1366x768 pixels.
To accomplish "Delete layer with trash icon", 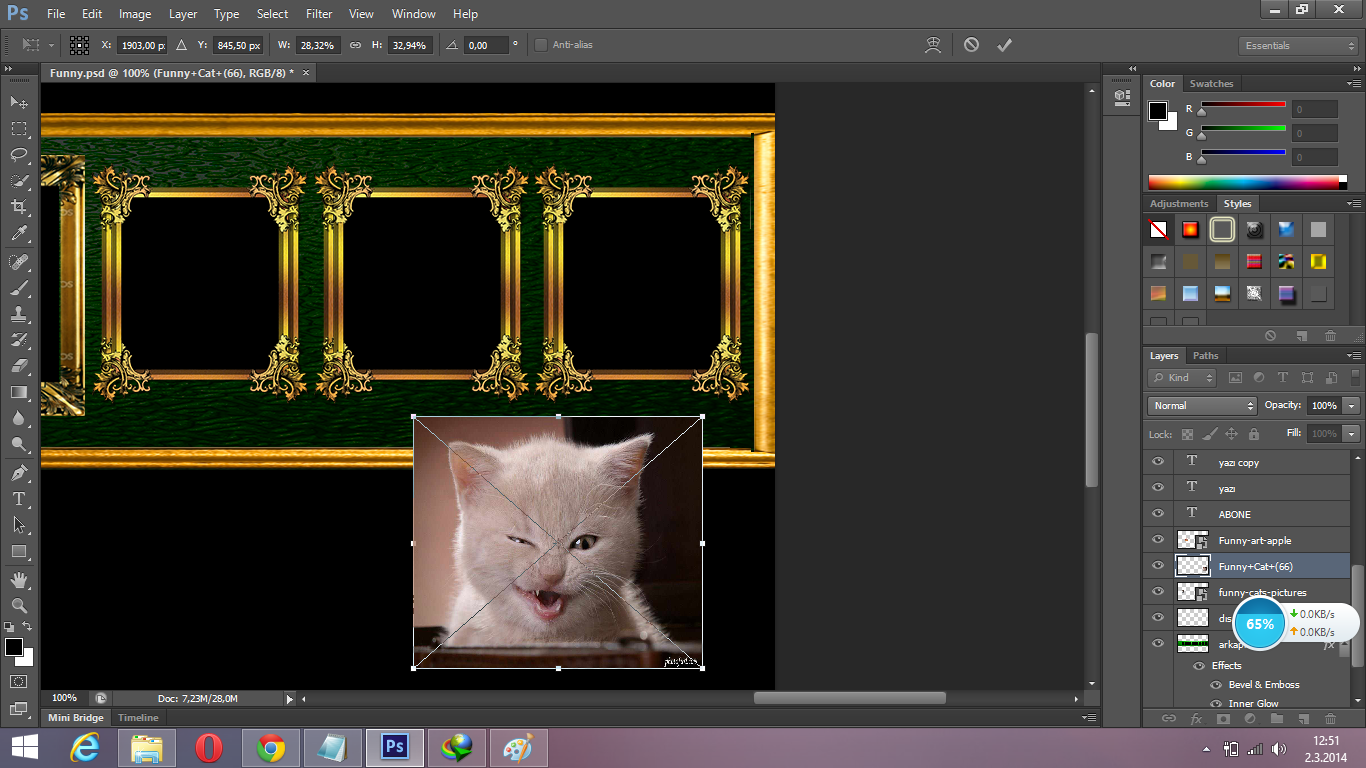I will pos(1330,718).
